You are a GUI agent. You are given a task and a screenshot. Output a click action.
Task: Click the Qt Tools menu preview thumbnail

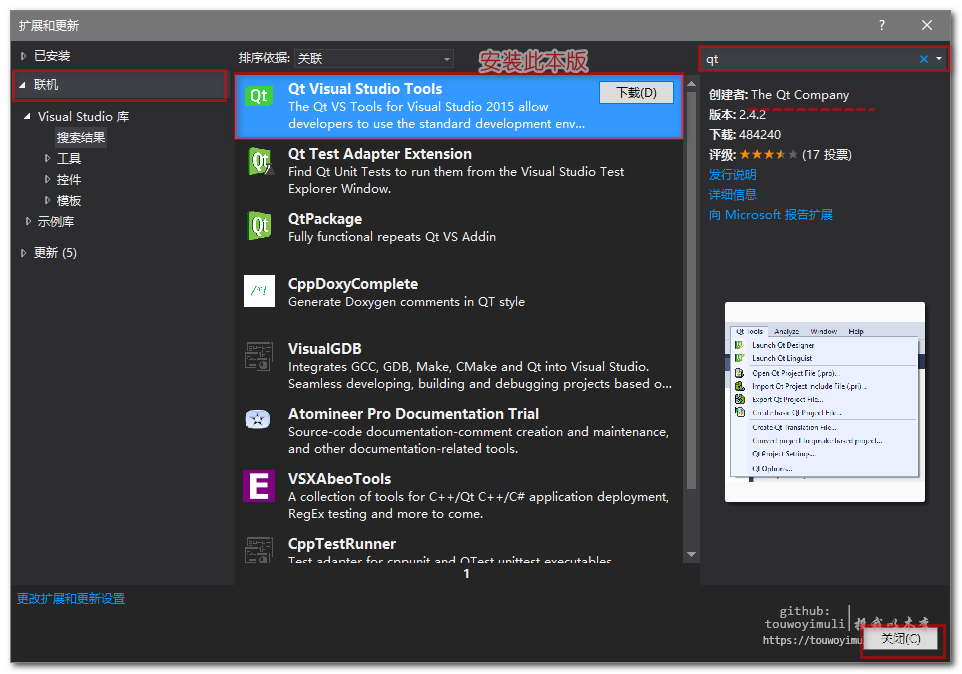[825, 402]
